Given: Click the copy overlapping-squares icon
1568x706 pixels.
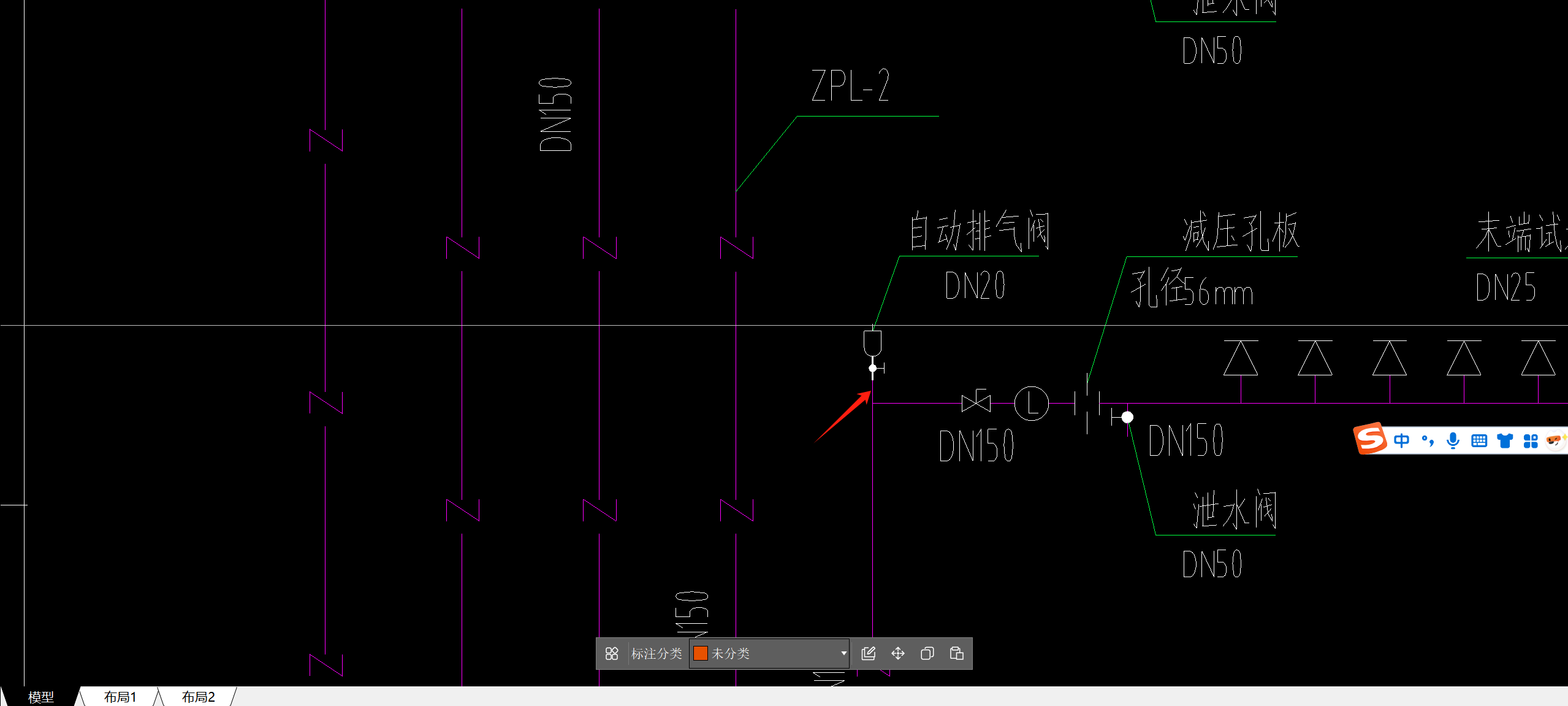Looking at the screenshot, I should (927, 653).
